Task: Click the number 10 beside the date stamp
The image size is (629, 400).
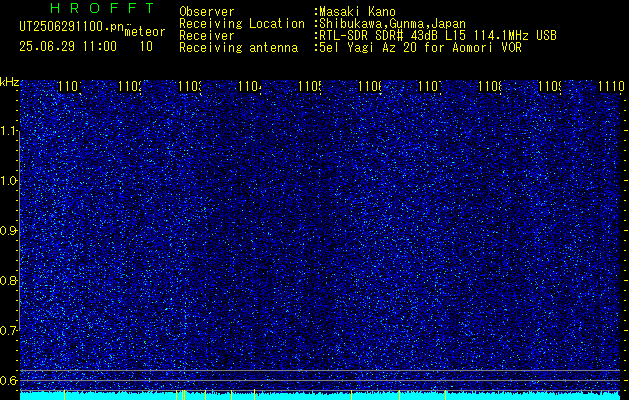Action: coord(146,47)
